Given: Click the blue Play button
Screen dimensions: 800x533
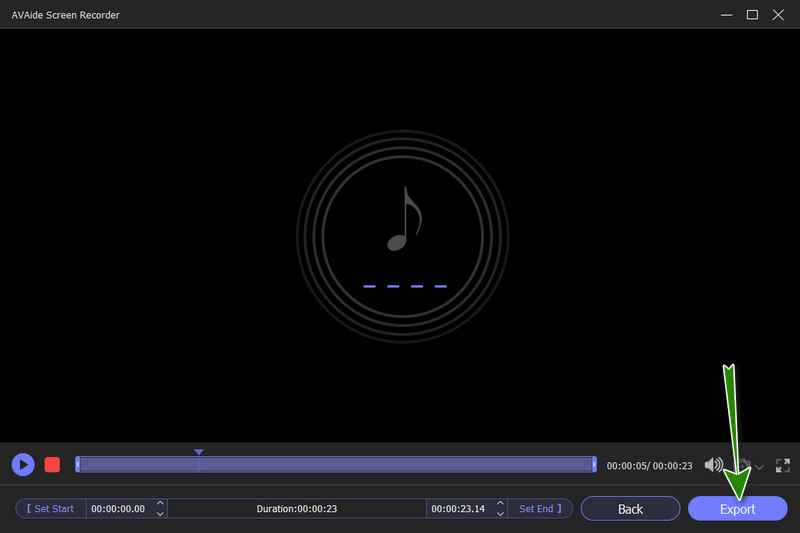Looking at the screenshot, I should 23,465.
